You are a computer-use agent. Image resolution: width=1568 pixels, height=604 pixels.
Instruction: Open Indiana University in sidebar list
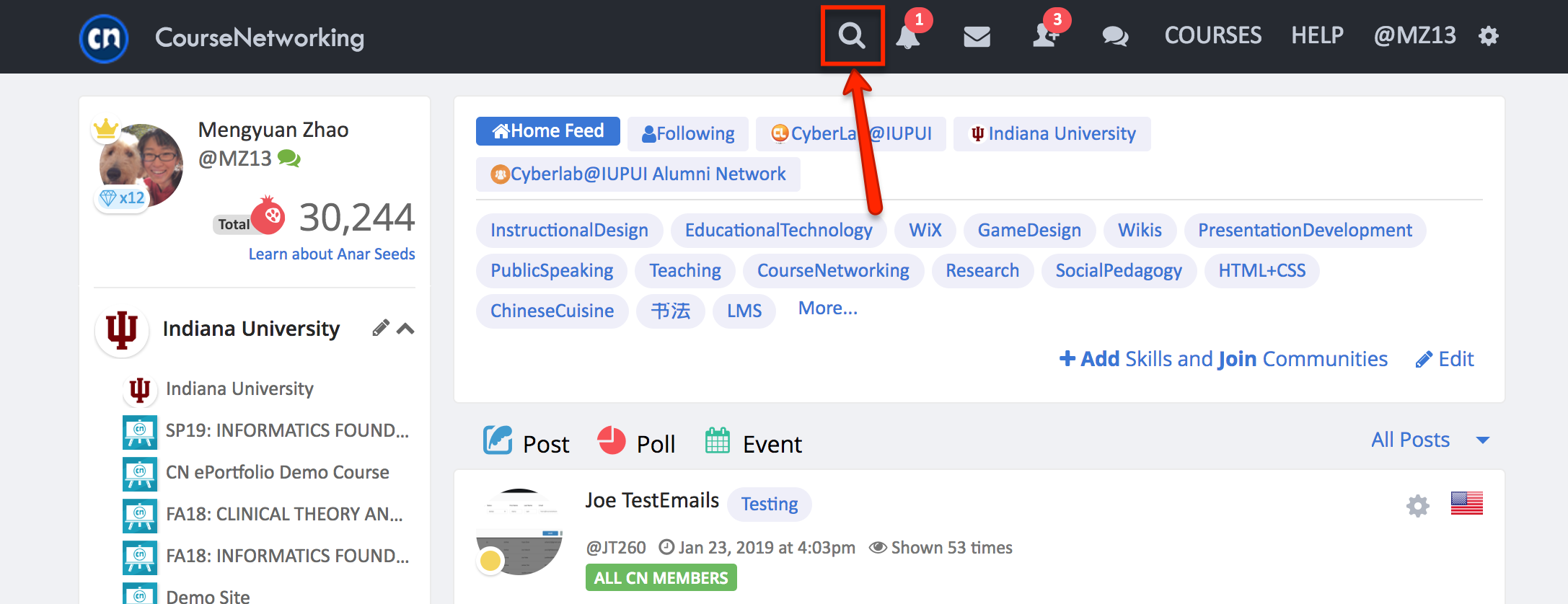coord(239,389)
